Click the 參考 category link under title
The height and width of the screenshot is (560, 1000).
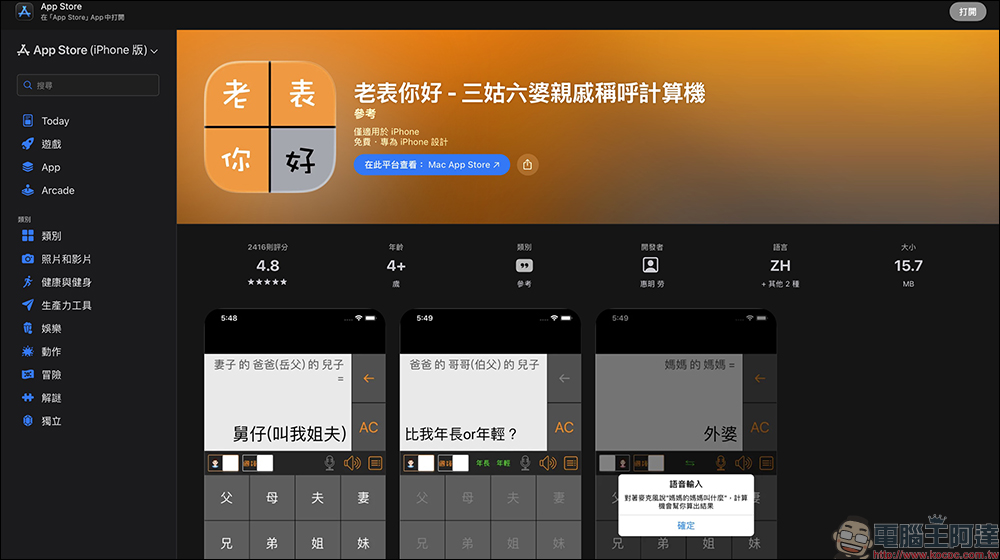pos(365,114)
